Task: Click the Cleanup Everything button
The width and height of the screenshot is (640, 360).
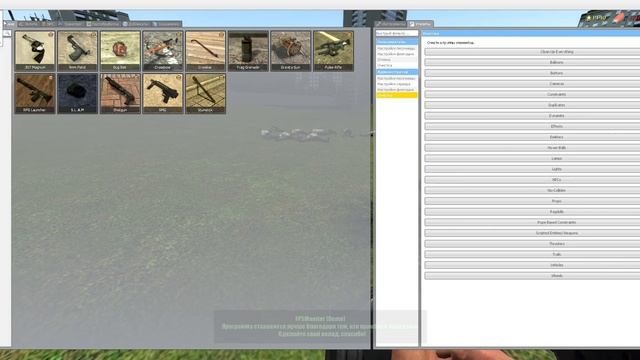Action: [532, 52]
